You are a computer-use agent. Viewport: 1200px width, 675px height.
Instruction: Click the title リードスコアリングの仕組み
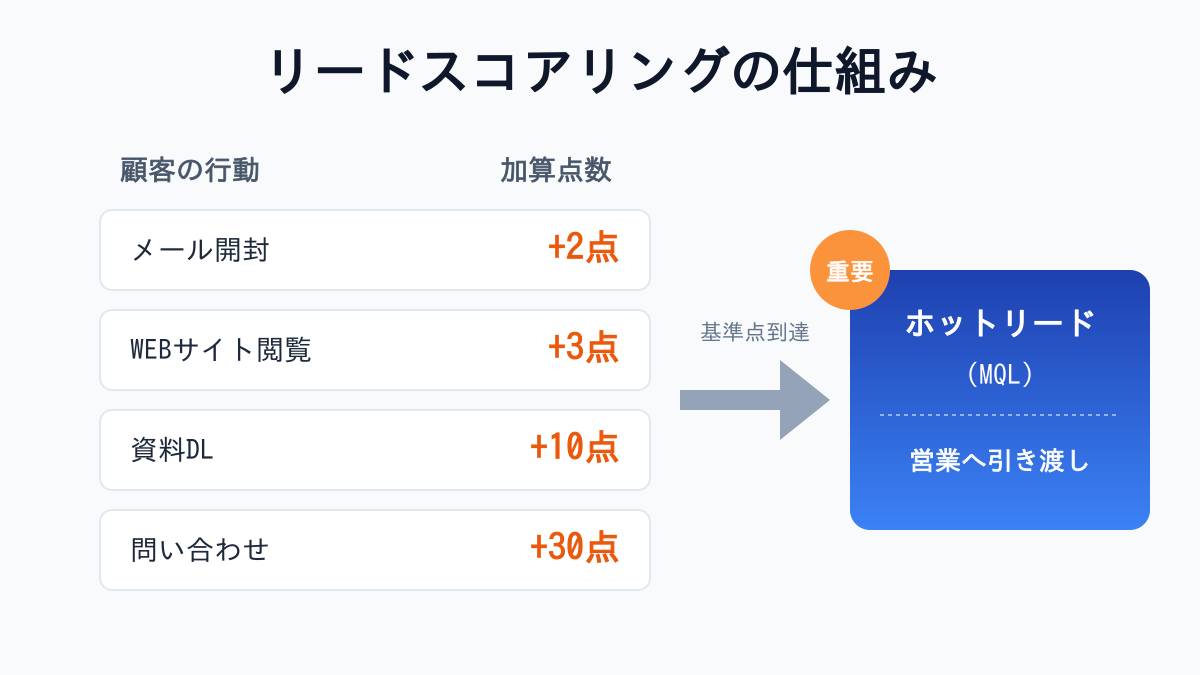(x=600, y=73)
